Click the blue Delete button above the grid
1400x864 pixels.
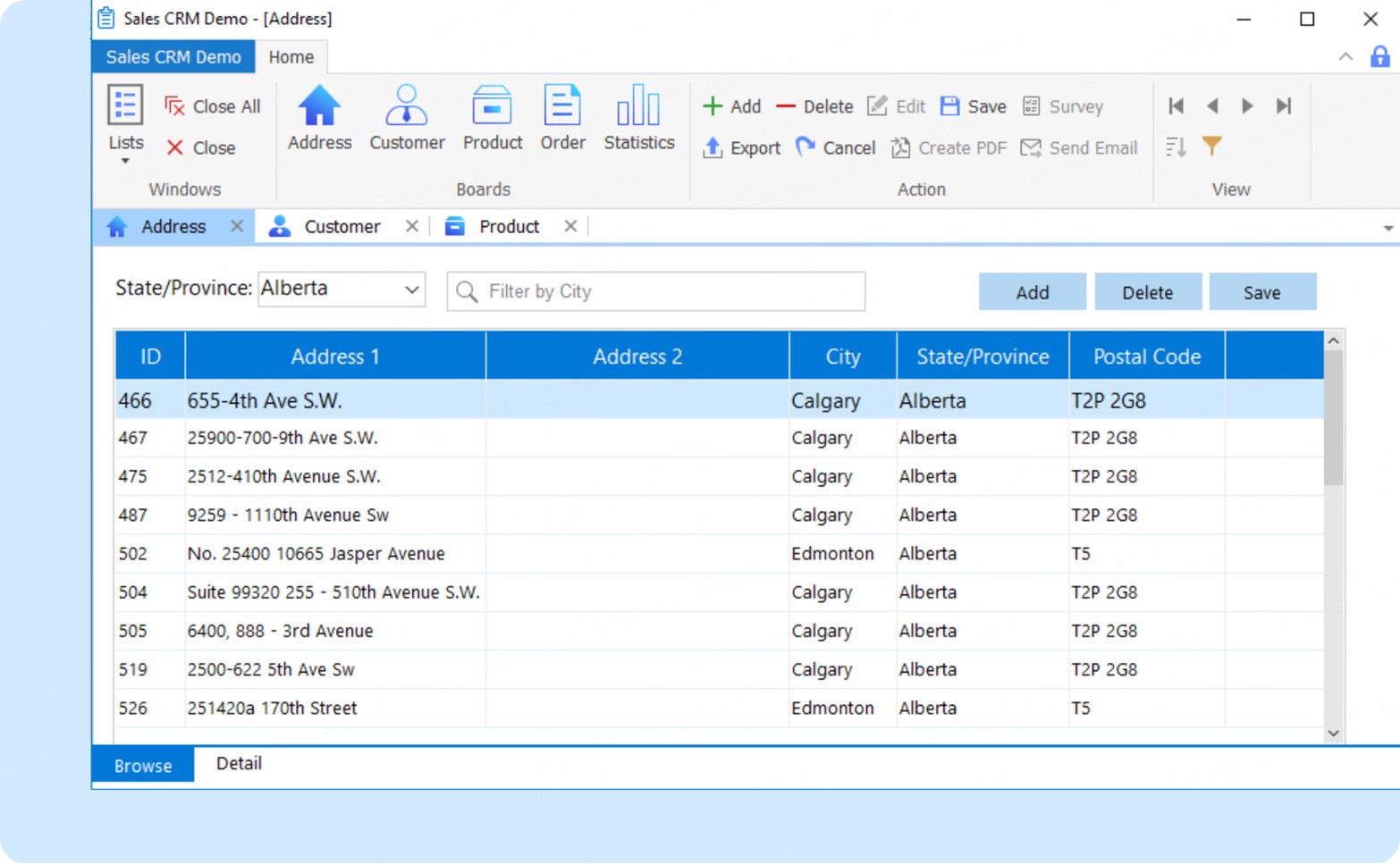(1147, 293)
